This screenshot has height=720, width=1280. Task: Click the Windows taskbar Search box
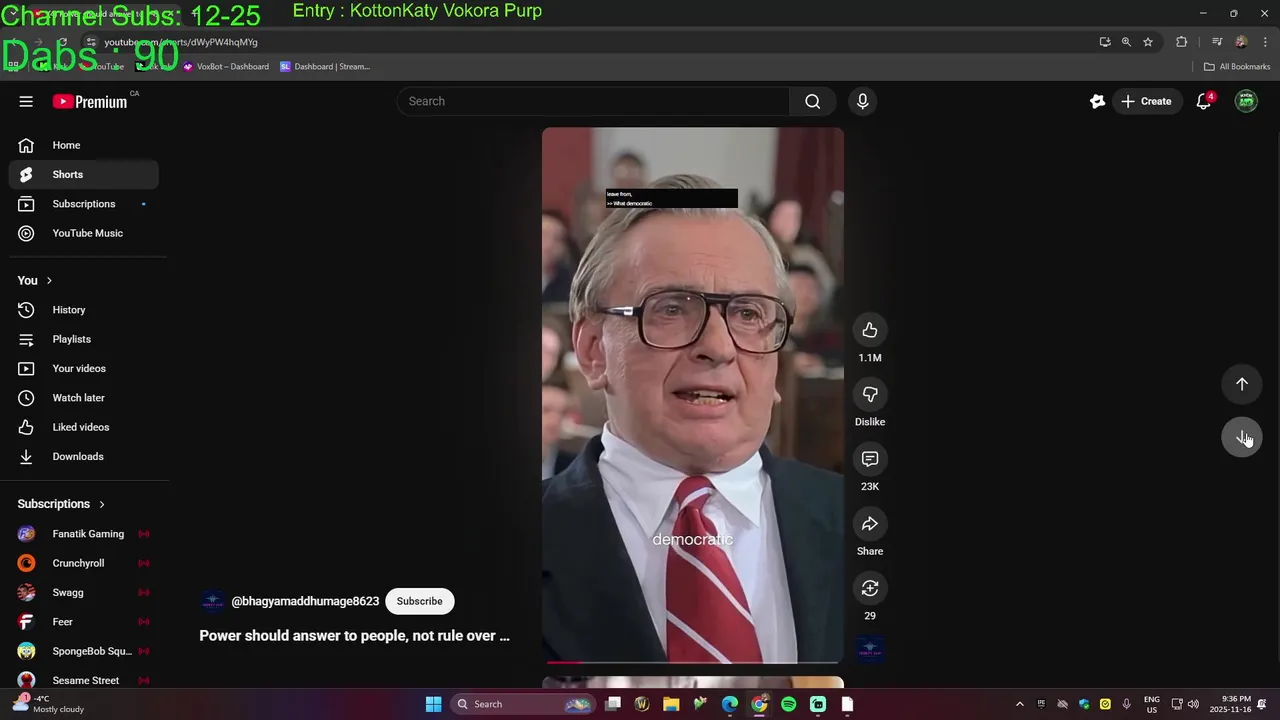[523, 704]
